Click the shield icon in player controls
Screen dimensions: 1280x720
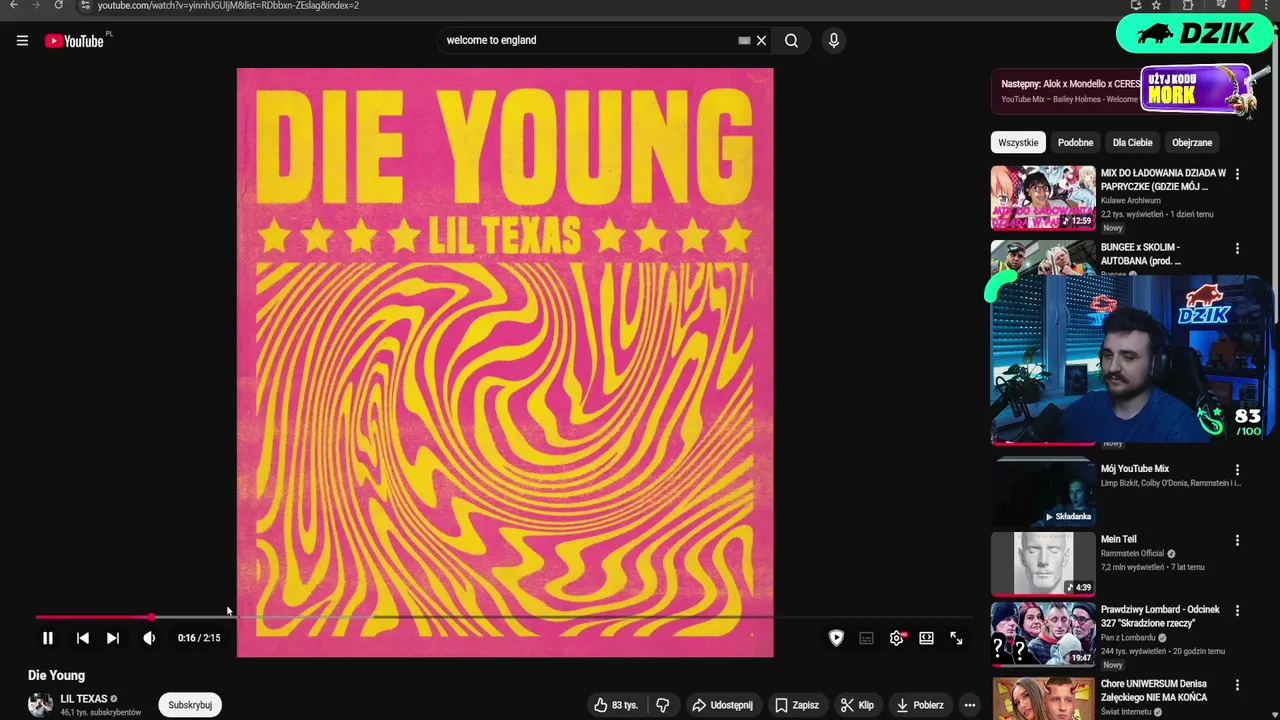click(x=836, y=638)
